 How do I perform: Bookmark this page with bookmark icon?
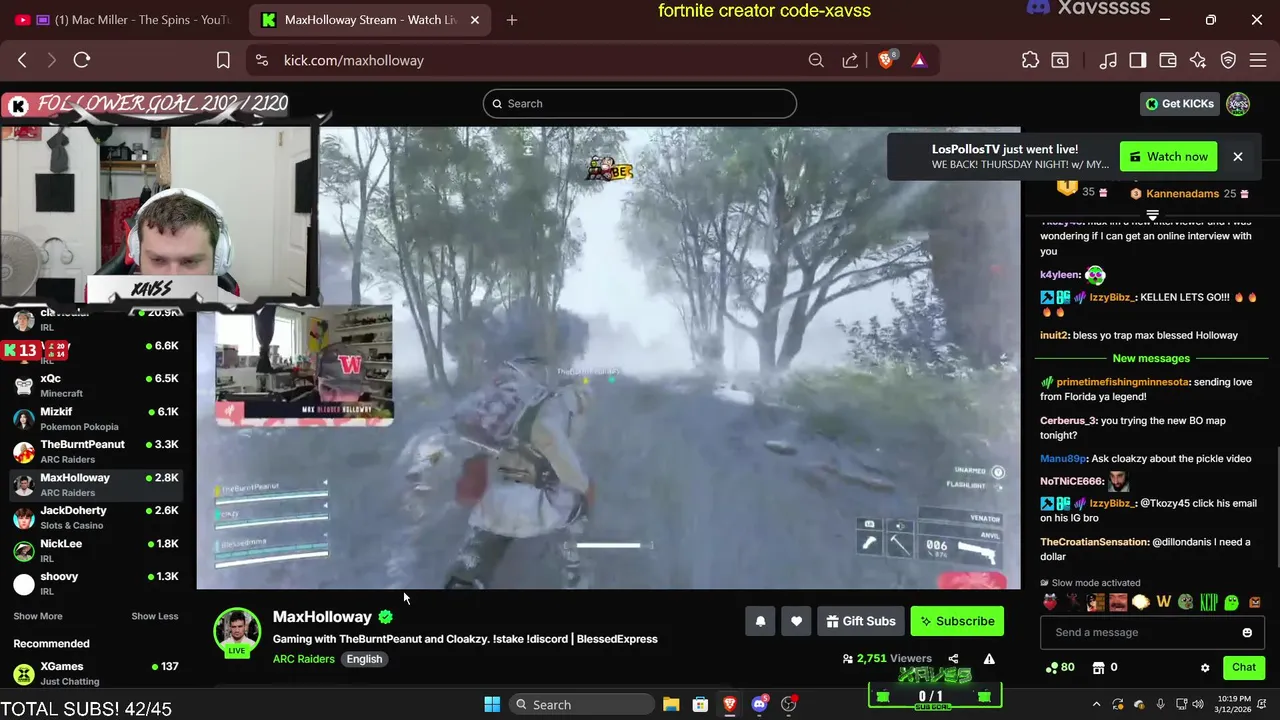coord(223,60)
